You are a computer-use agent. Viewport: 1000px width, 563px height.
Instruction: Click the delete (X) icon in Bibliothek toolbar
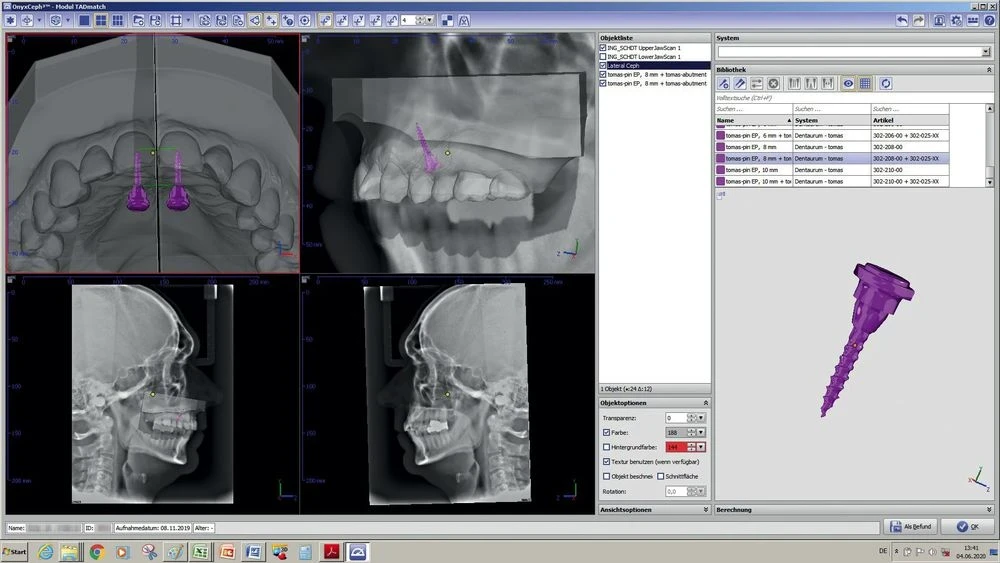click(x=773, y=84)
